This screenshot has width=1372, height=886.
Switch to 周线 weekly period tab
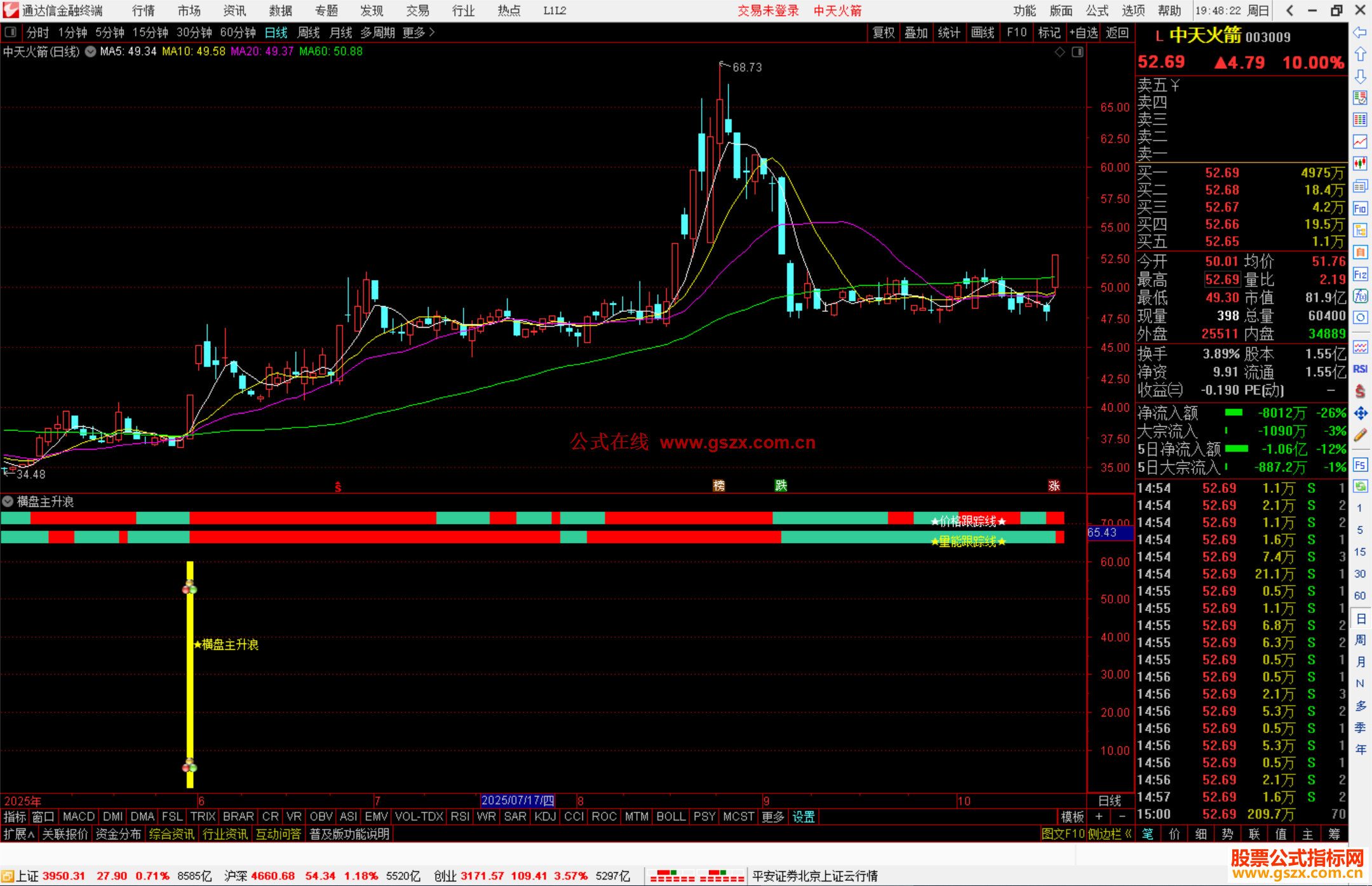[x=309, y=32]
